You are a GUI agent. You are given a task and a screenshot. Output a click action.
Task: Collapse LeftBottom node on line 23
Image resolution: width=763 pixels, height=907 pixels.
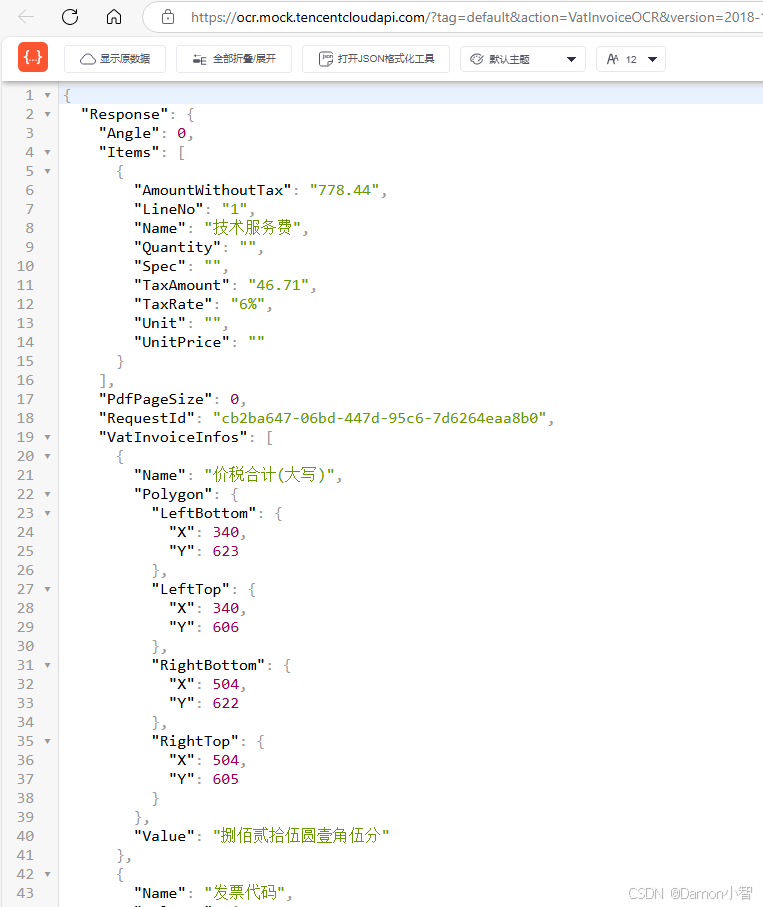pos(47,514)
